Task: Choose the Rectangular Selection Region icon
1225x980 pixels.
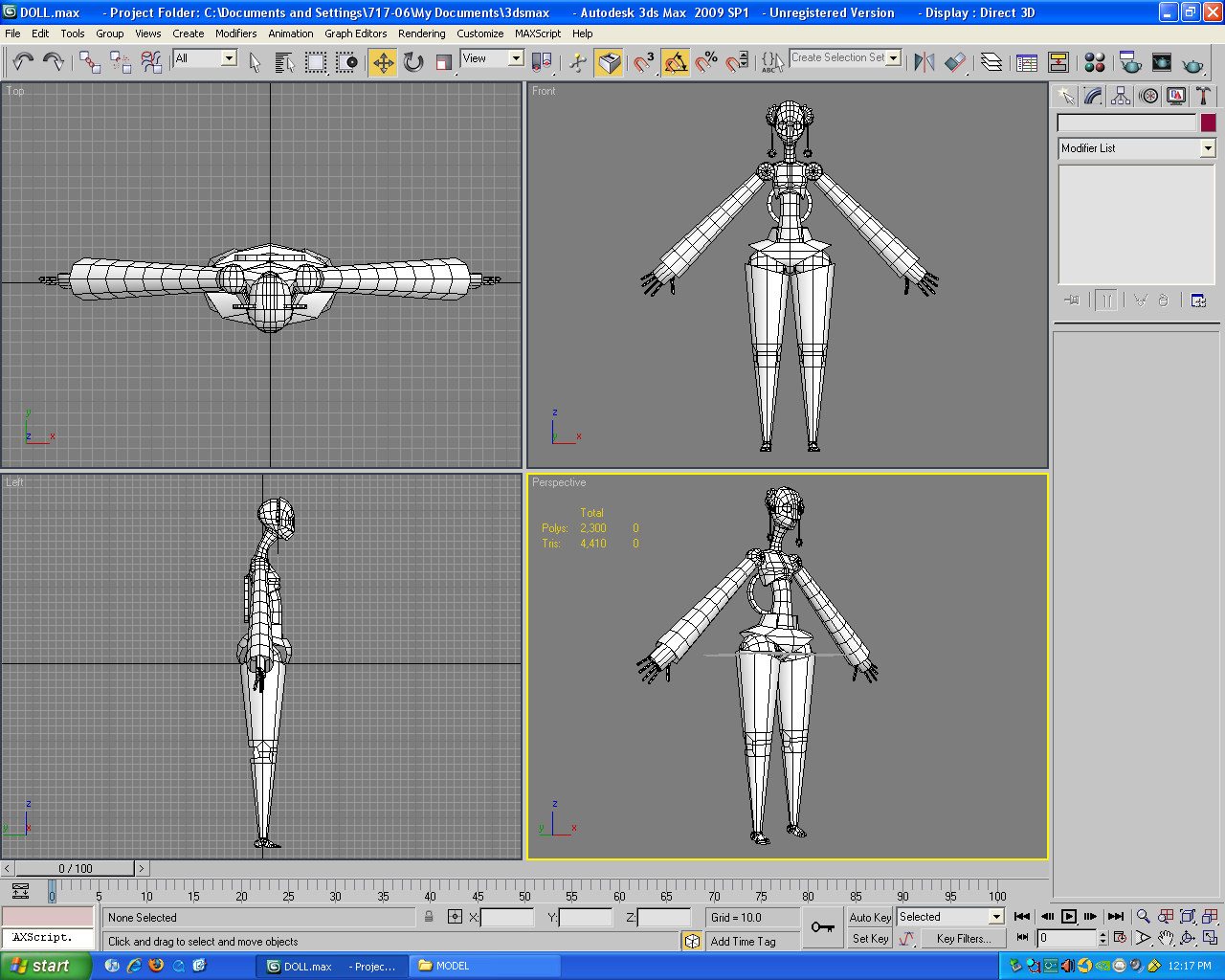Action: (x=316, y=62)
